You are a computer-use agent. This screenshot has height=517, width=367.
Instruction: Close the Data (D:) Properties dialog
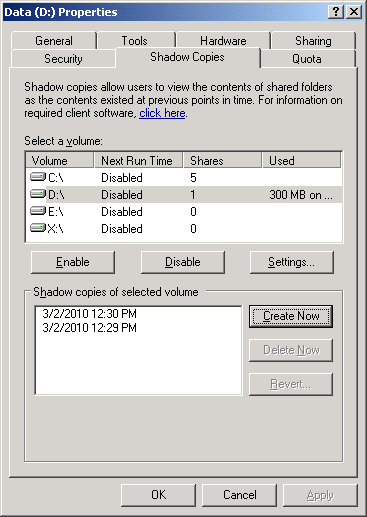[354, 12]
